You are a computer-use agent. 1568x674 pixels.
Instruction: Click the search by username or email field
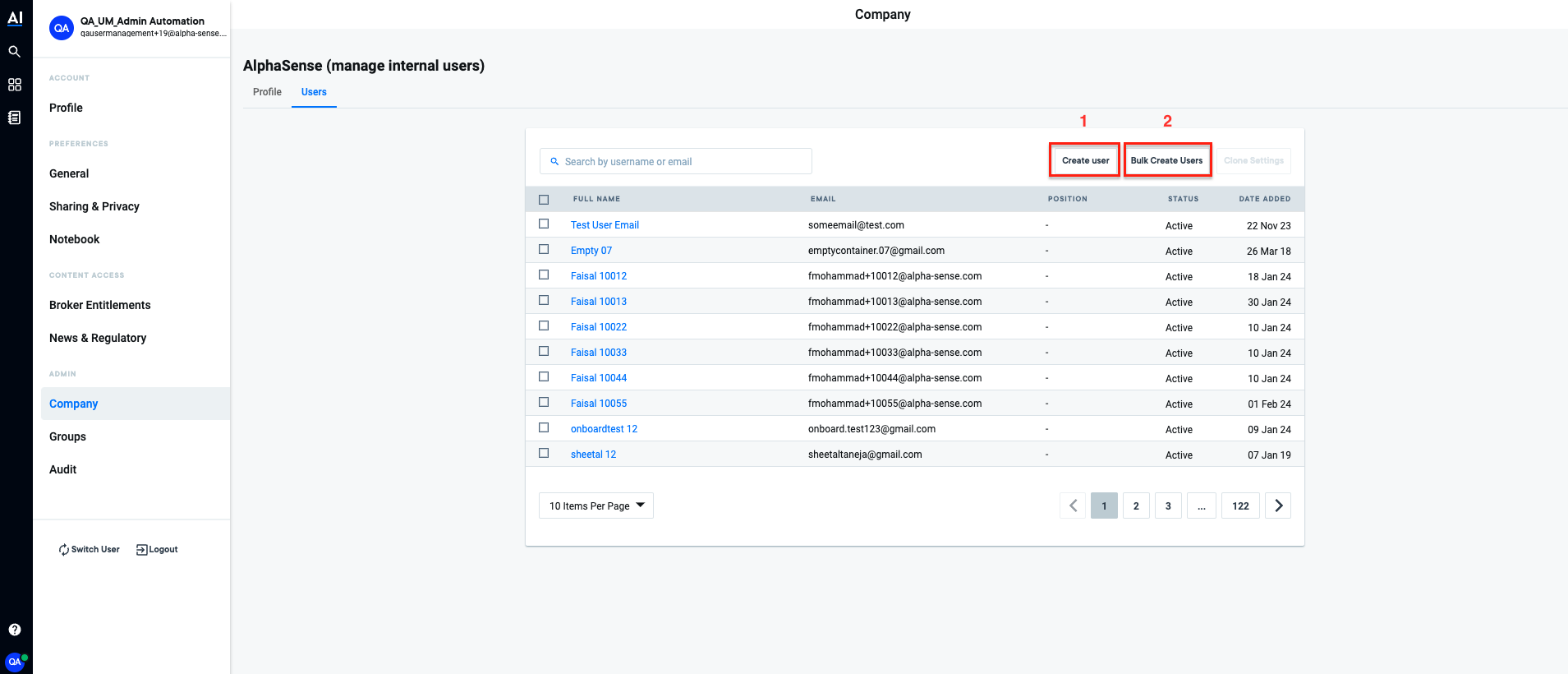coord(676,161)
